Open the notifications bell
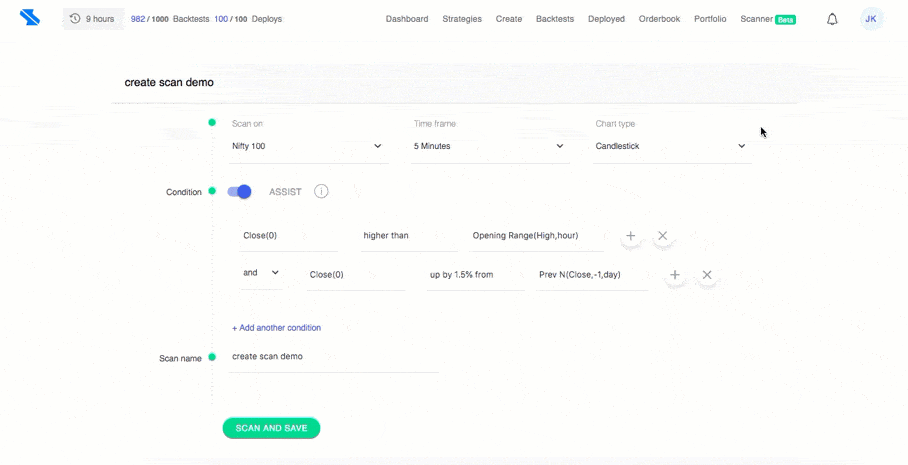Image resolution: width=908 pixels, height=465 pixels. click(832, 19)
